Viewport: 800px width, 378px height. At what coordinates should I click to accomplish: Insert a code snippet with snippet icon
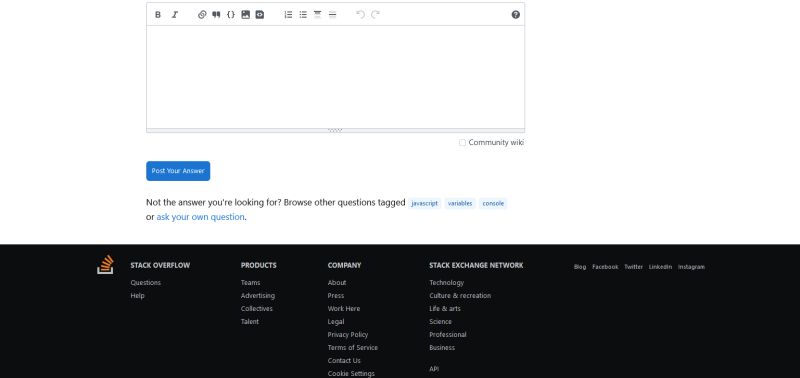click(260, 15)
